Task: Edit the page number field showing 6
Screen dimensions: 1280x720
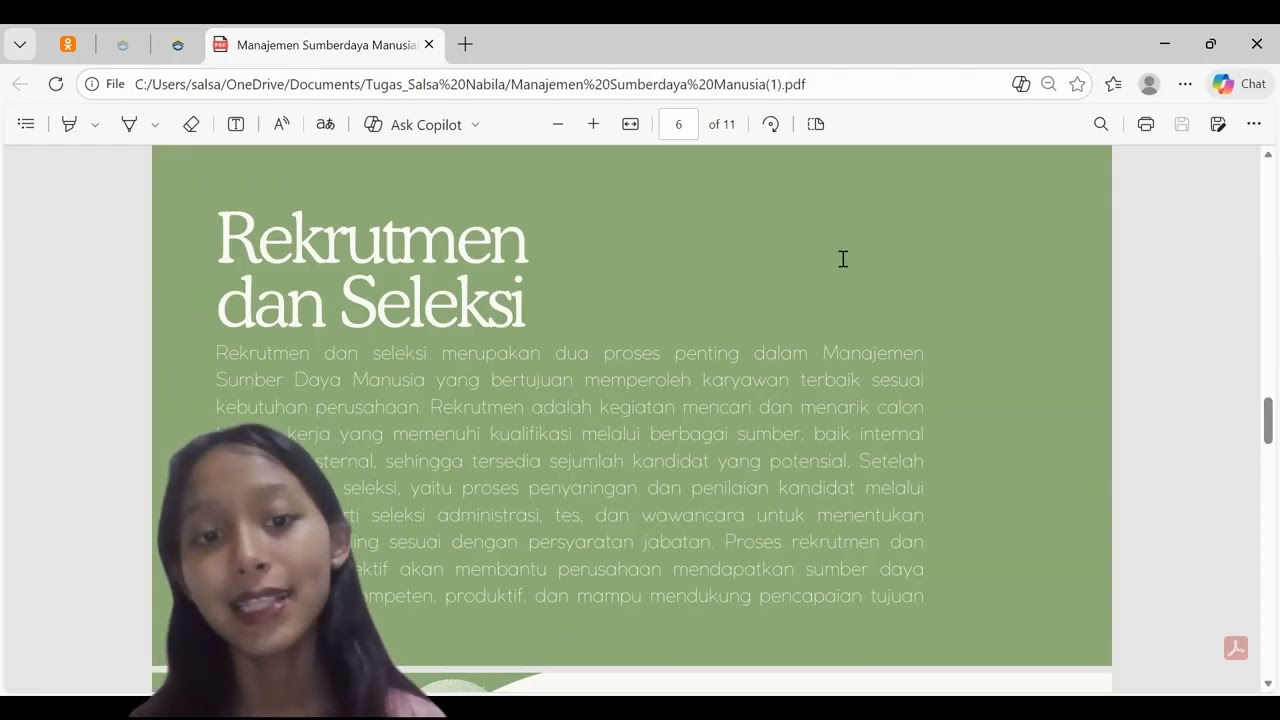Action: [678, 124]
